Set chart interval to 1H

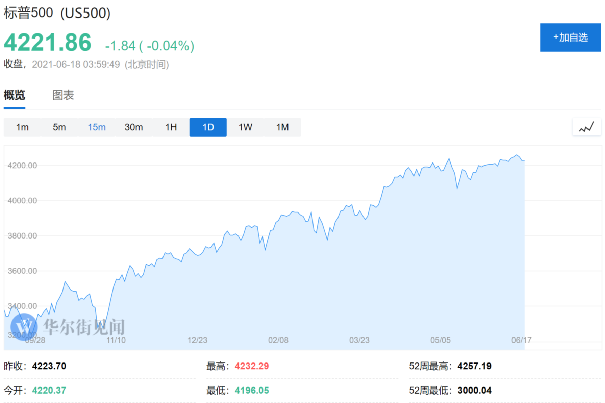[x=171, y=127]
